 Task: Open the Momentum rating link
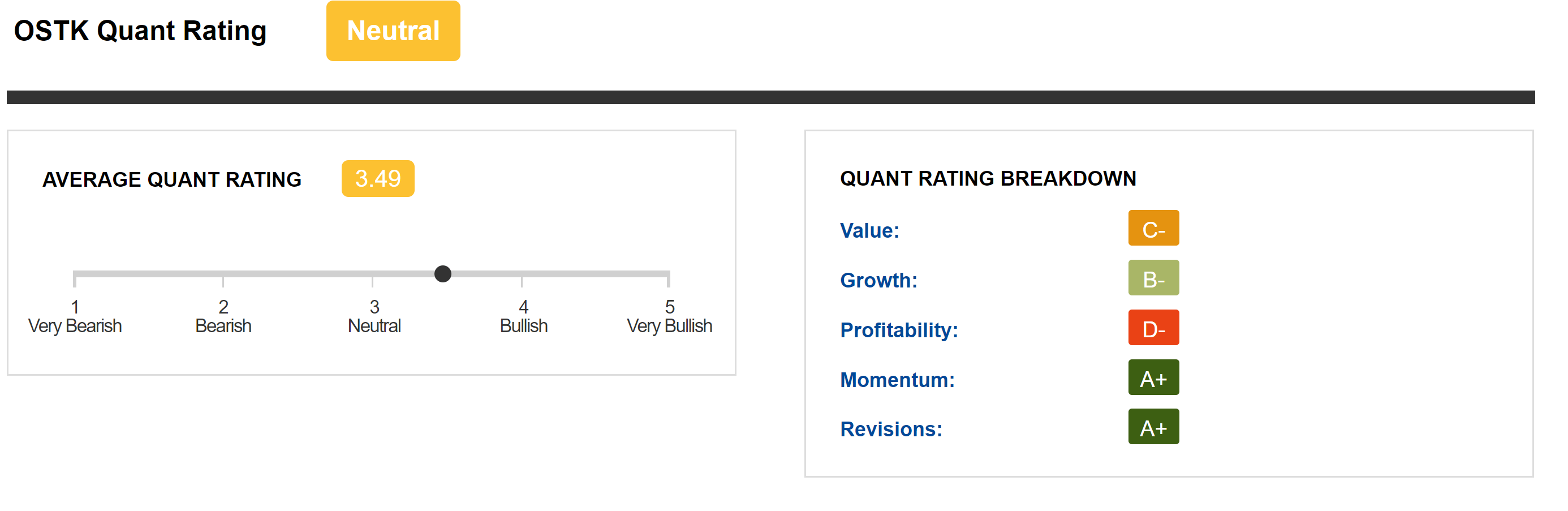tap(897, 380)
